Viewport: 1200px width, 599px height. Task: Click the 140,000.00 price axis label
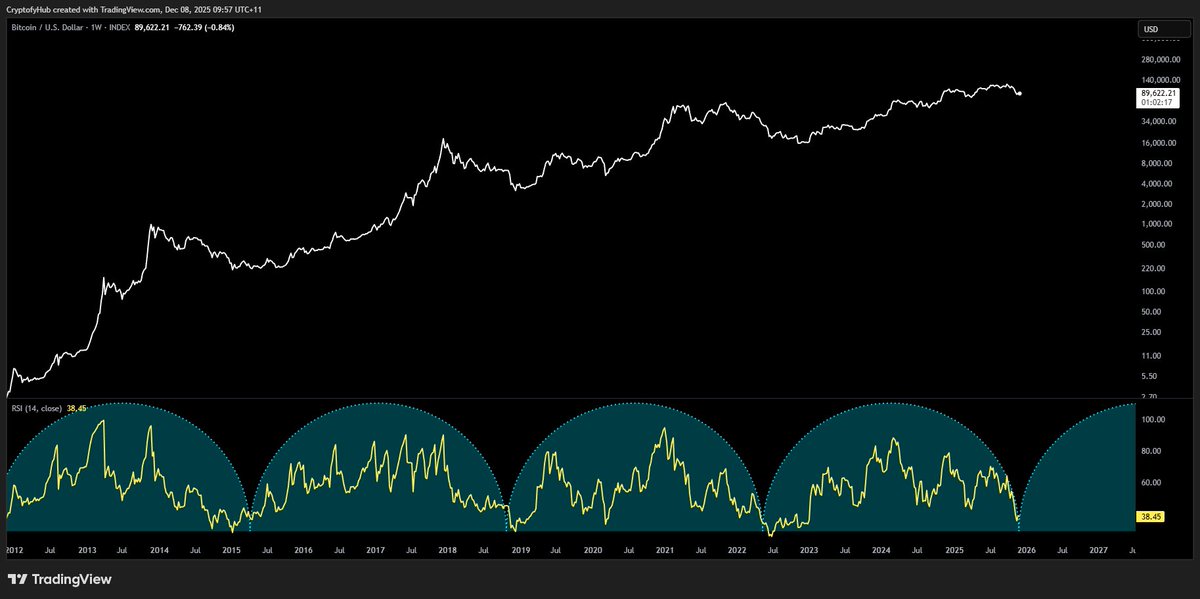pos(1159,79)
